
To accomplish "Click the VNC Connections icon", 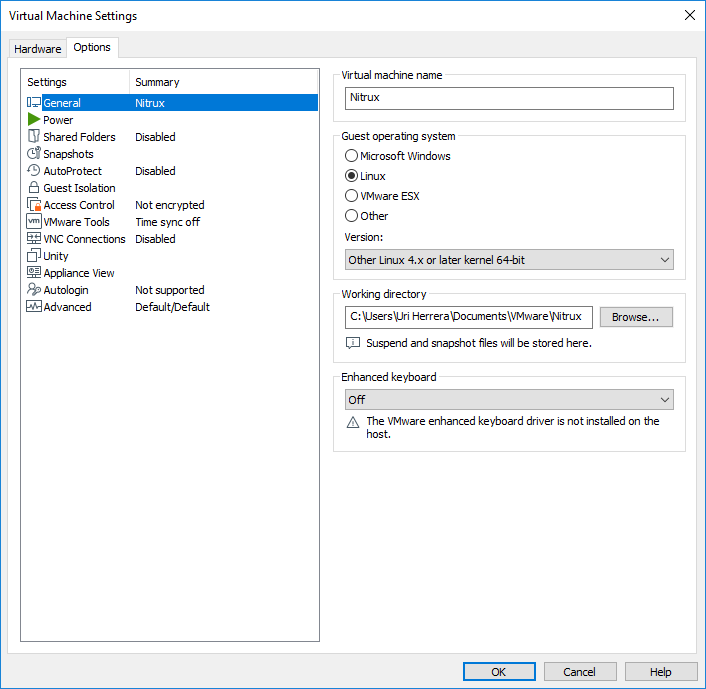I will pyautogui.click(x=34, y=238).
